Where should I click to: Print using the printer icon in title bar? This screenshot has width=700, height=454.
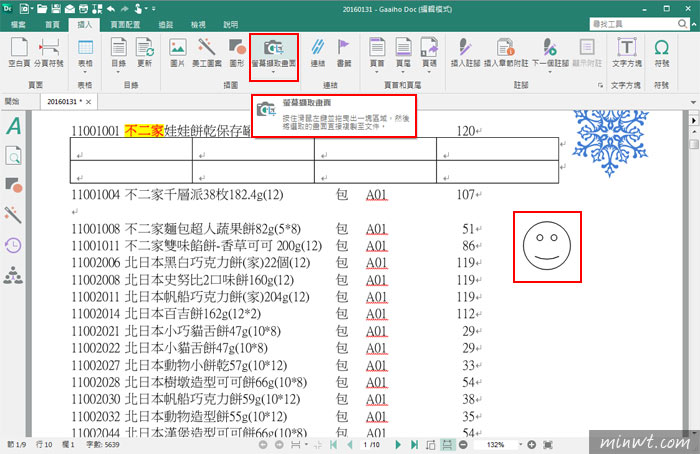coord(83,8)
